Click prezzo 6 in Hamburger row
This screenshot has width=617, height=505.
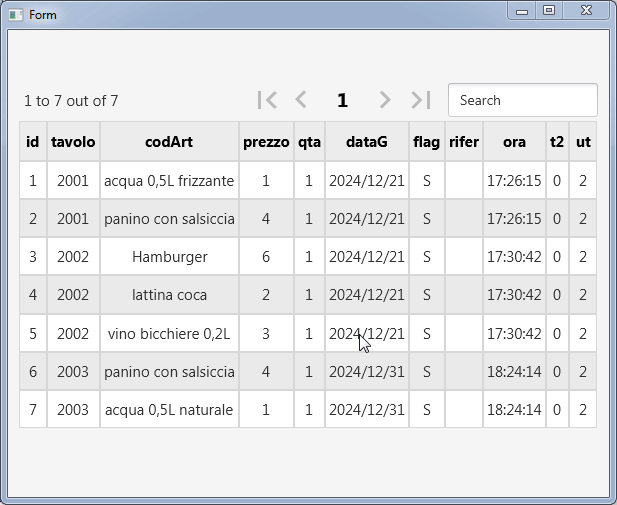point(266,257)
